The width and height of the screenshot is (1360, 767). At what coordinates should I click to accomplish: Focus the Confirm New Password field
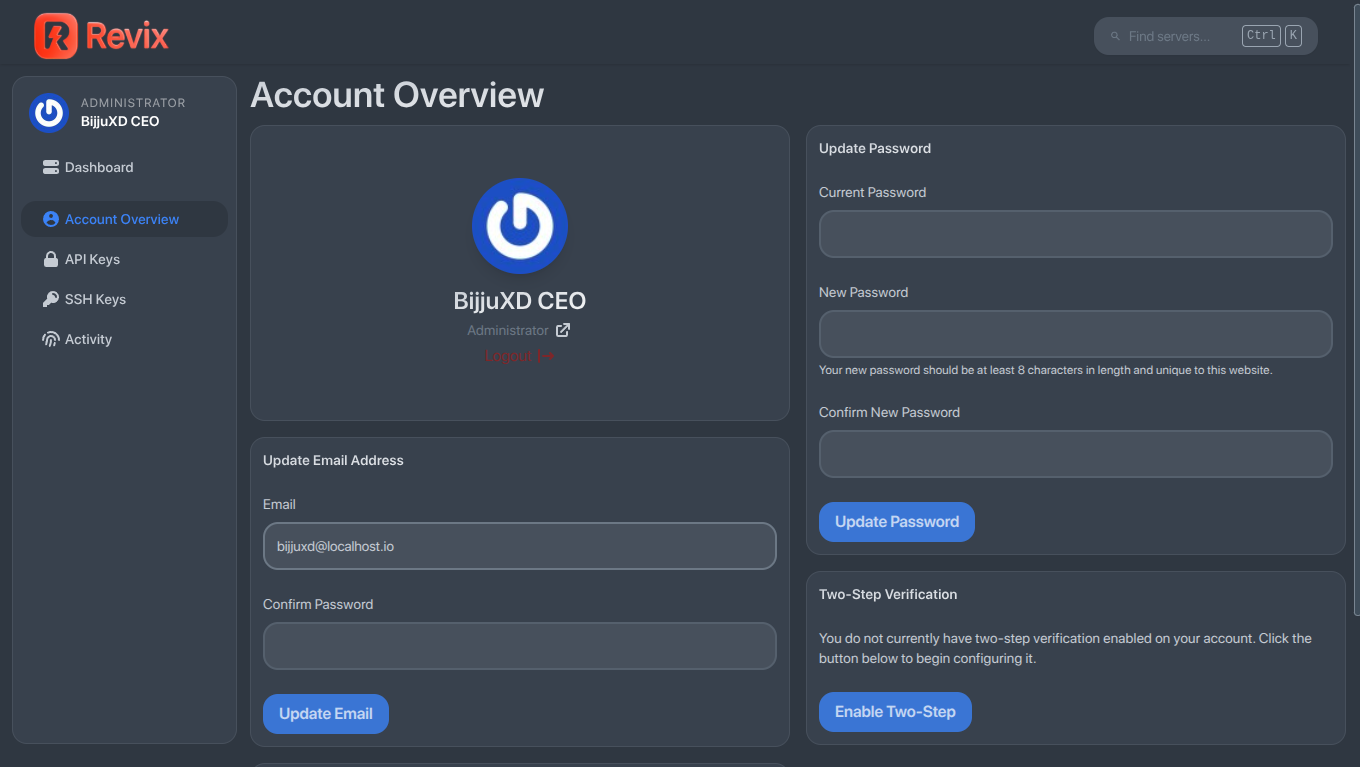coord(1076,454)
